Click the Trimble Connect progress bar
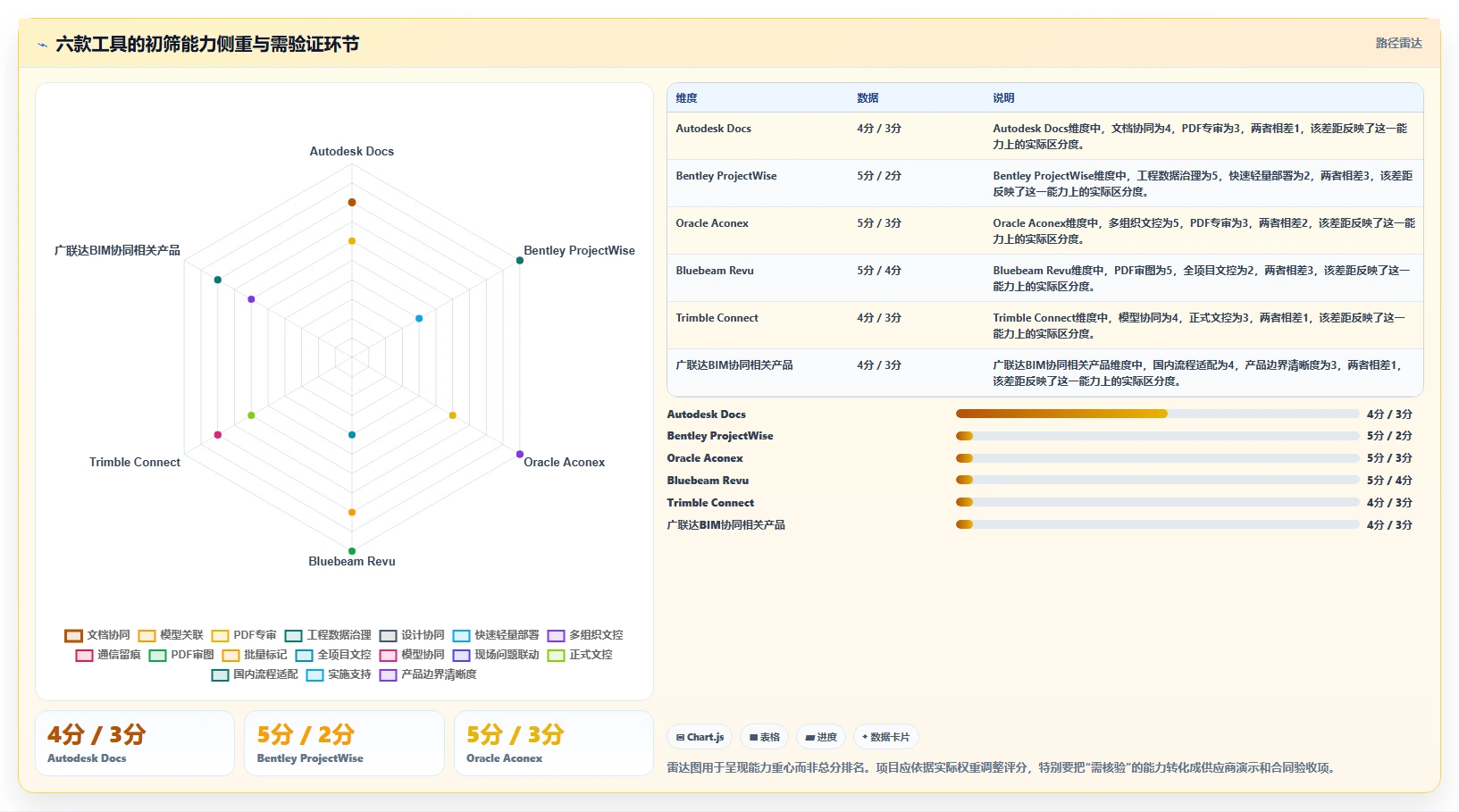This screenshot has width=1459, height=812. [x=1157, y=502]
